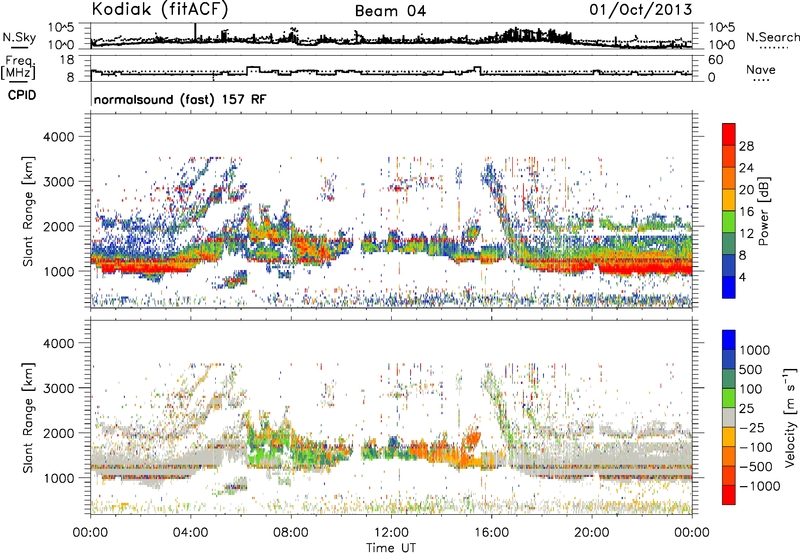Screen dimensions: 800x554
Task: Select the "20:00" time tick label
Action: point(591,533)
